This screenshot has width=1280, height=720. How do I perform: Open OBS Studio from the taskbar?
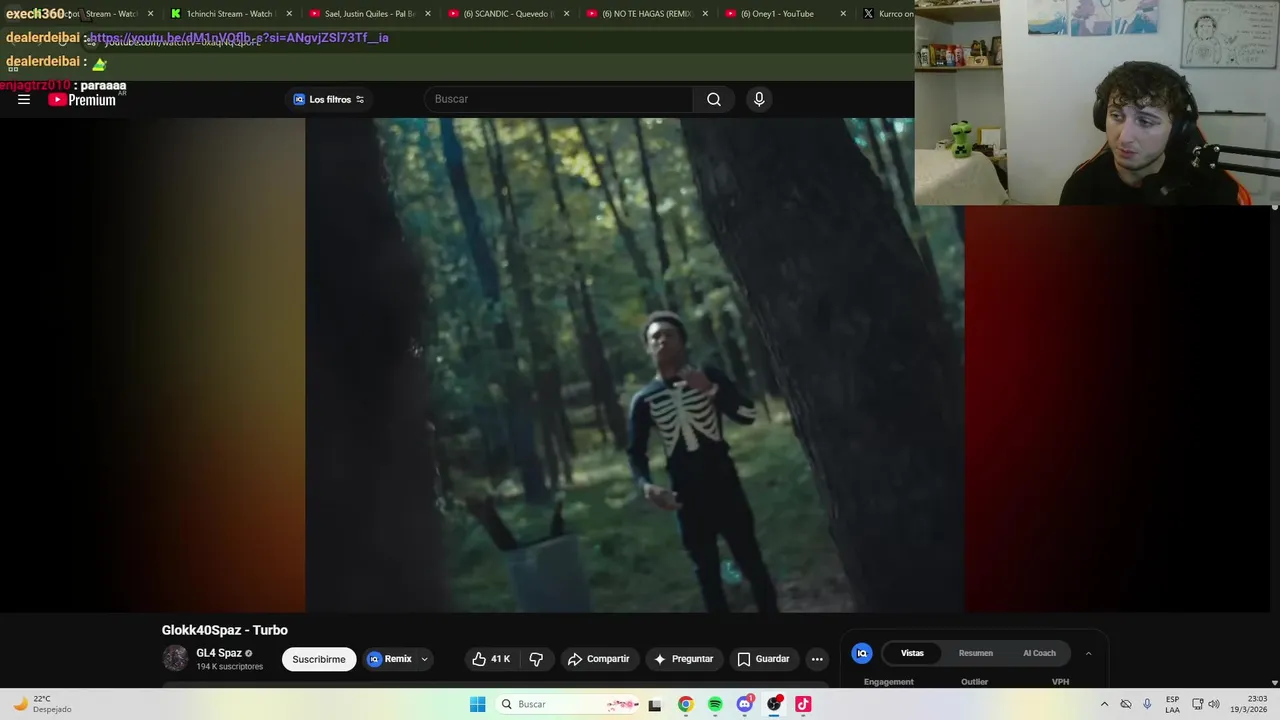click(x=774, y=704)
